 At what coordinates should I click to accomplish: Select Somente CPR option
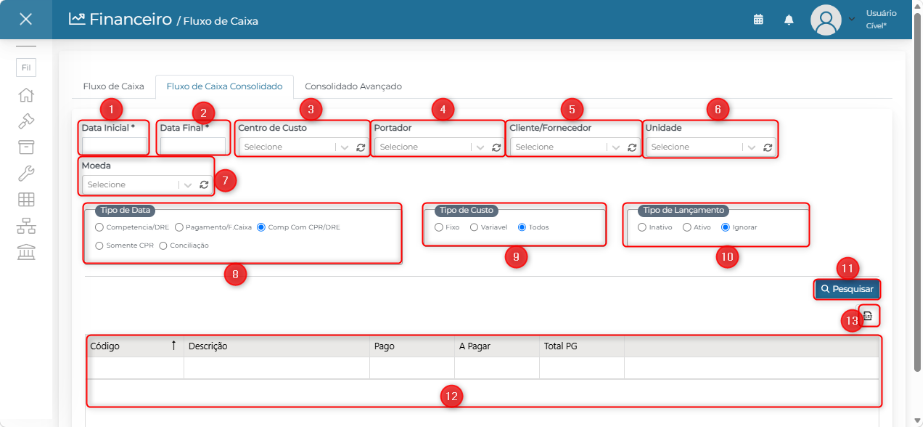[x=99, y=246]
